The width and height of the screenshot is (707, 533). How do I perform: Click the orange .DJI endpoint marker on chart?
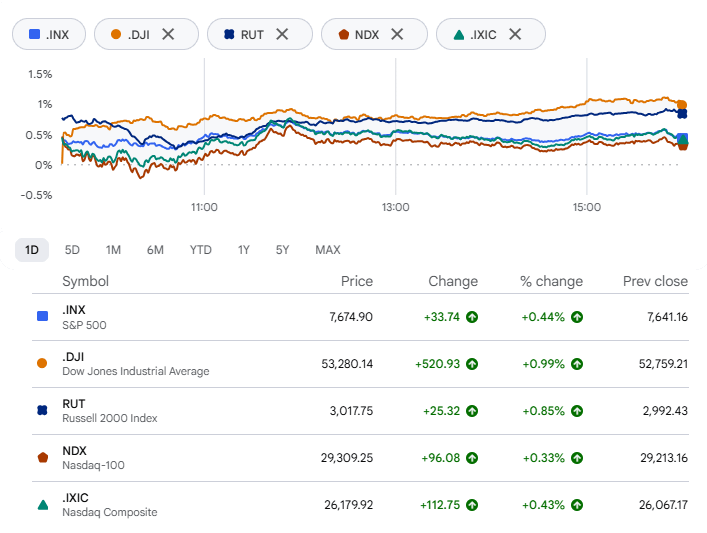coord(682,105)
